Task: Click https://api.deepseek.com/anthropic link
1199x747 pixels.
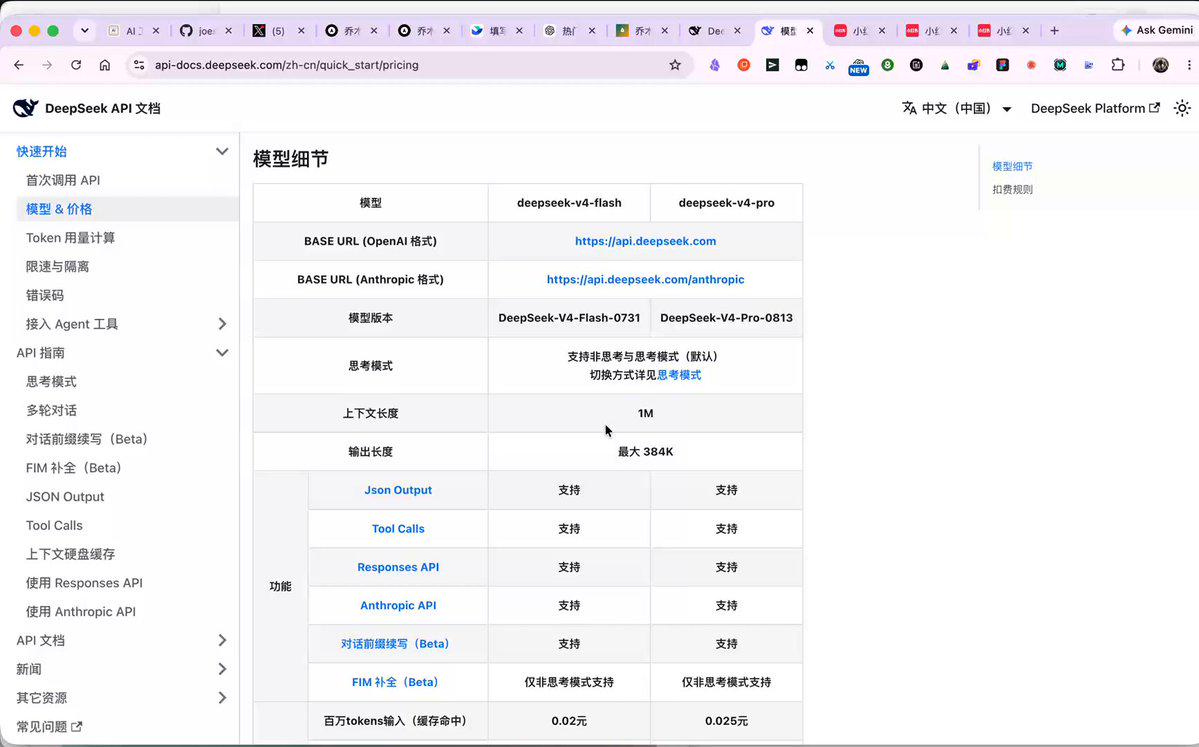Action: pyautogui.click(x=645, y=279)
